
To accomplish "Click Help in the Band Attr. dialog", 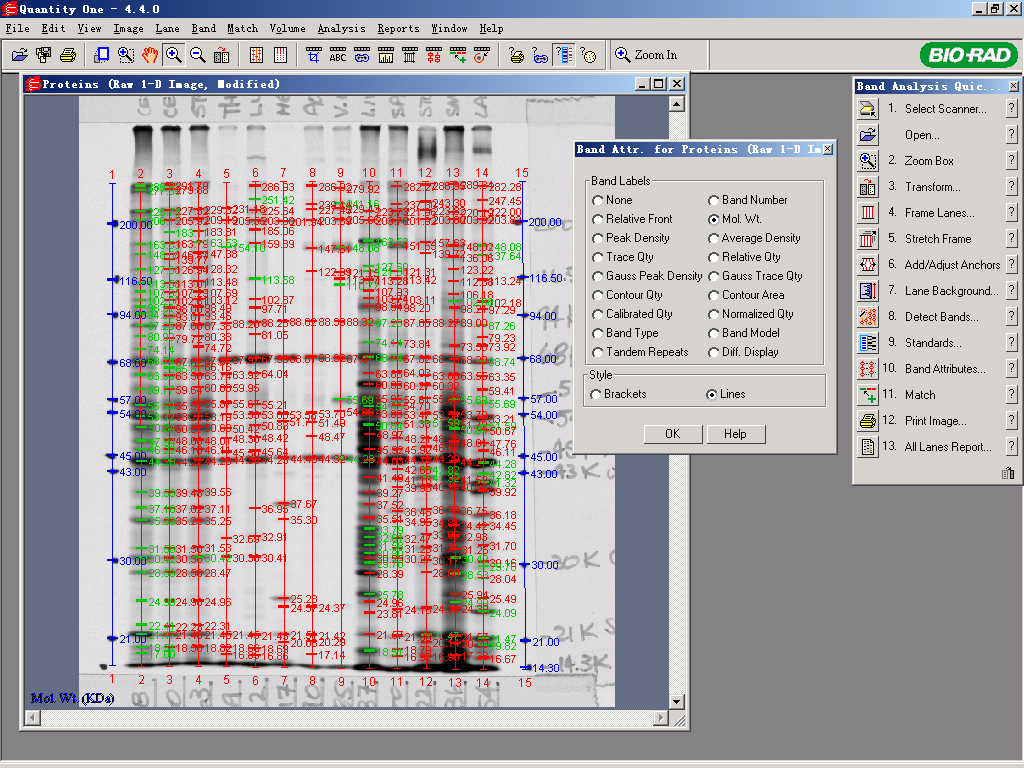I will point(735,434).
